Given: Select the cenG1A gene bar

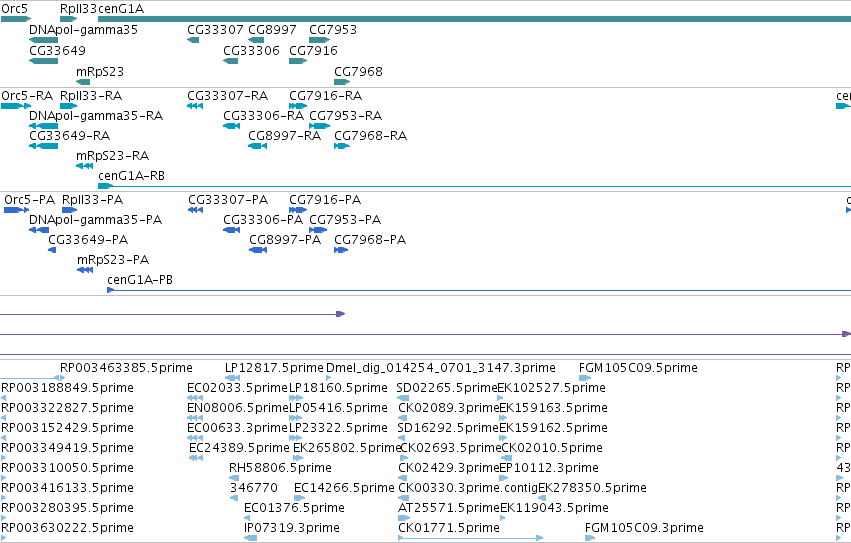Looking at the screenshot, I should coord(474,19).
